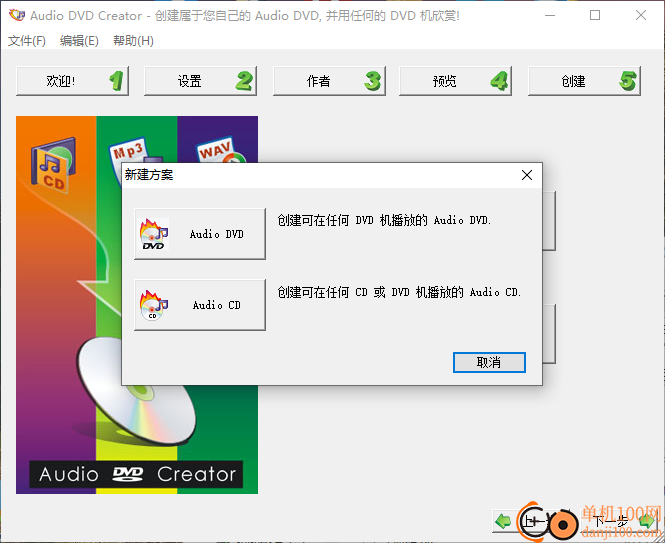The height and width of the screenshot is (543, 665).
Task: Click the 取消 cancel button
Action: click(489, 362)
